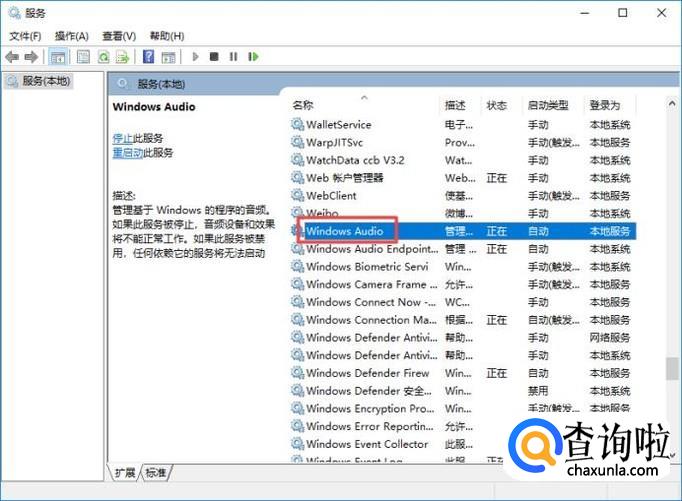Click gear icon beside WalletService
This screenshot has width=682, height=501.
click(x=298, y=125)
